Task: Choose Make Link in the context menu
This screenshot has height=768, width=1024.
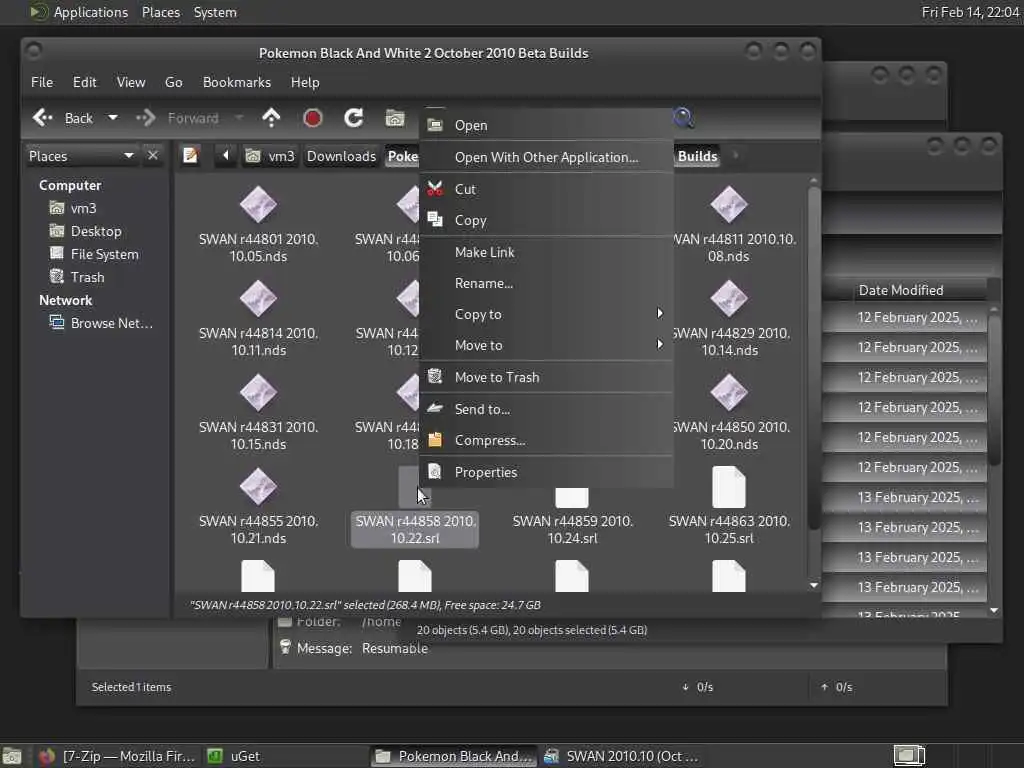Action: point(547,252)
